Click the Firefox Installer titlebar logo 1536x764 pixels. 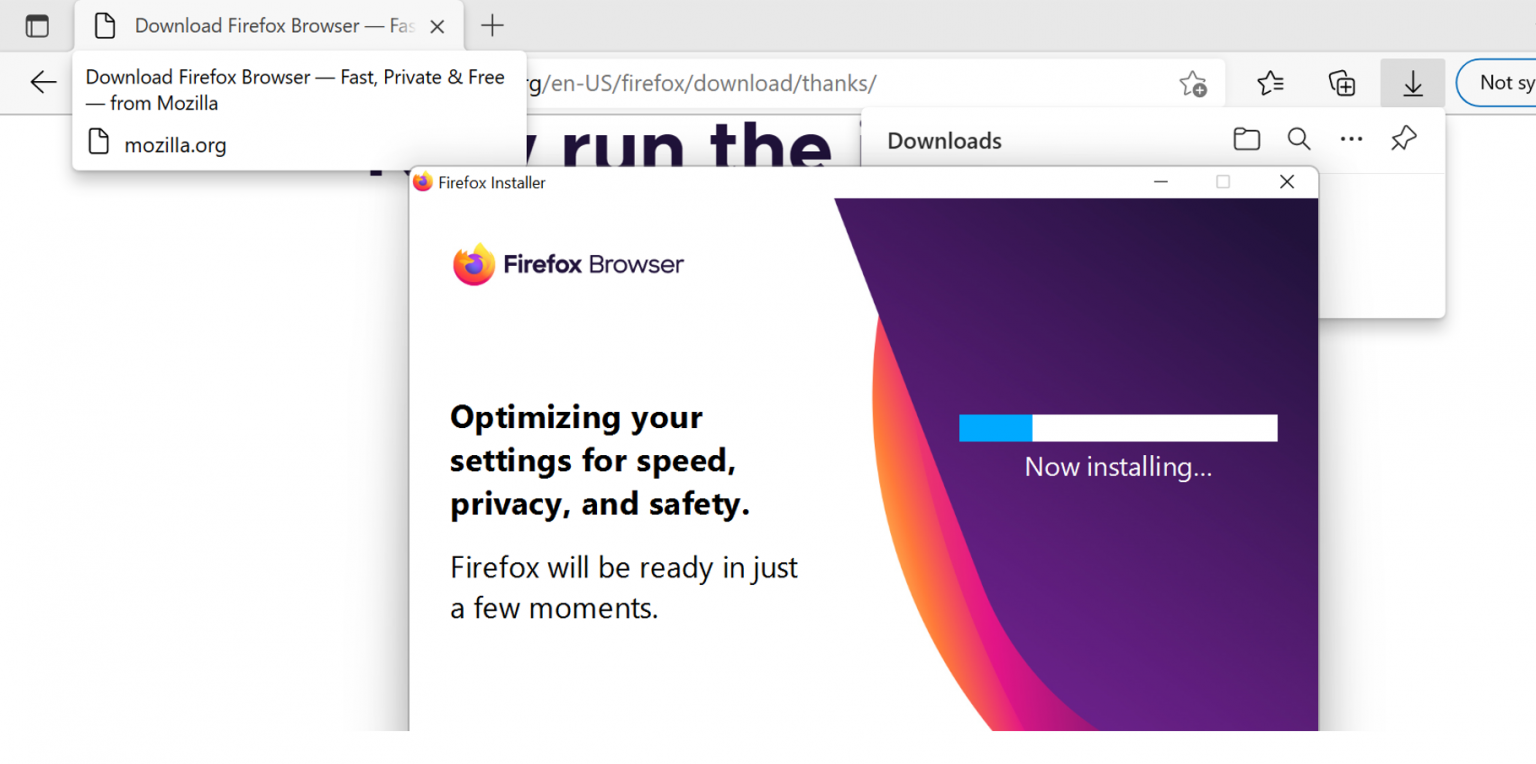pyautogui.click(x=423, y=182)
